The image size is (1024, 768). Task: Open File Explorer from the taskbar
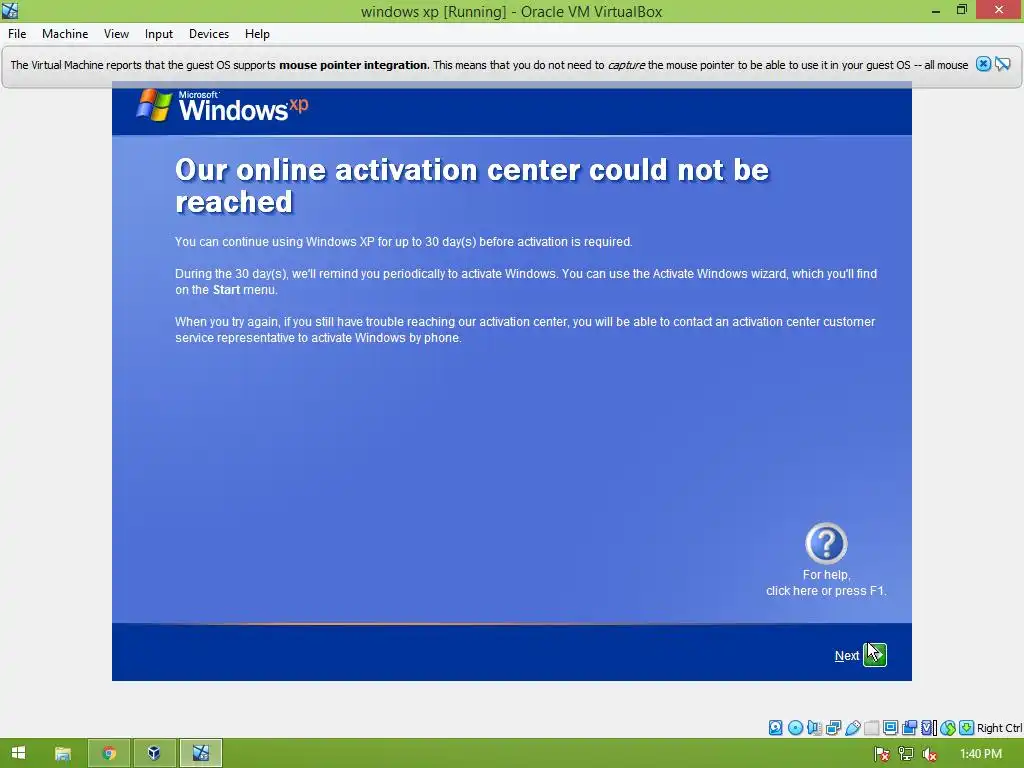click(x=63, y=753)
